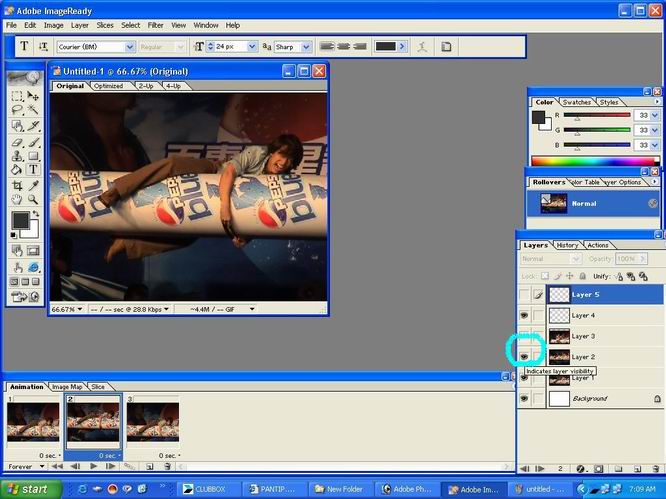
Task: Select the Magic Wand tool
Action: 33,110
